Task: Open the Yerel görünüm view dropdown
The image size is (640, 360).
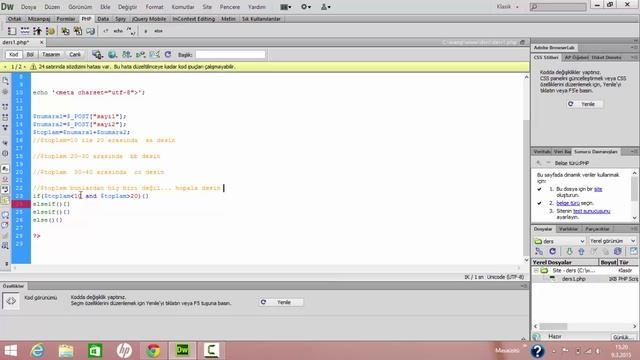Action: click(x=612, y=241)
